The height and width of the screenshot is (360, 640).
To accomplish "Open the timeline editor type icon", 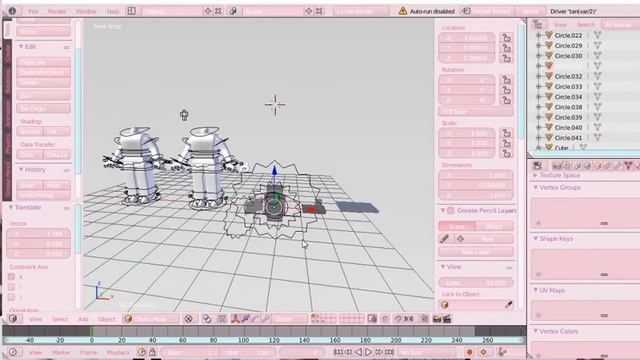I will (x=13, y=352).
